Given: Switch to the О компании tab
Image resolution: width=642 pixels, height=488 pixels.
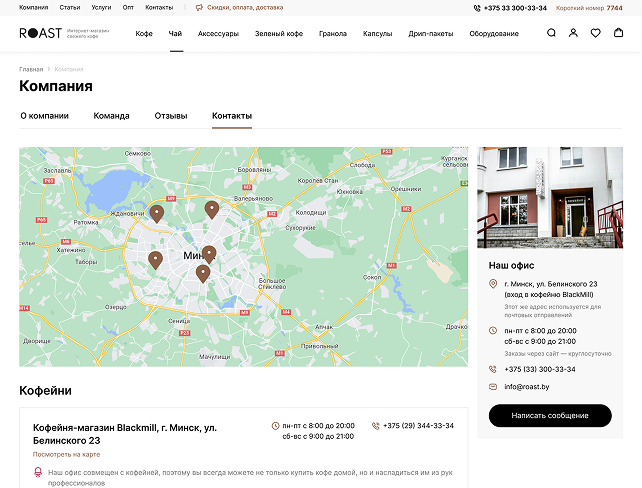Looking at the screenshot, I should click(45, 116).
